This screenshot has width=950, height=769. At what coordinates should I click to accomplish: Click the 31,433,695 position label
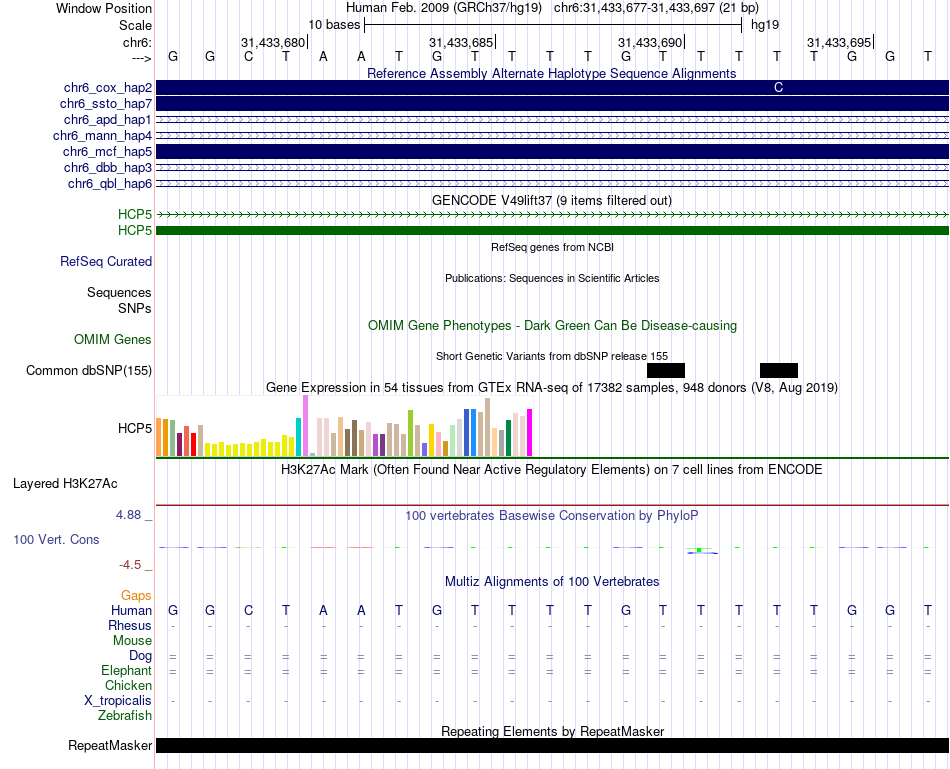[839, 42]
